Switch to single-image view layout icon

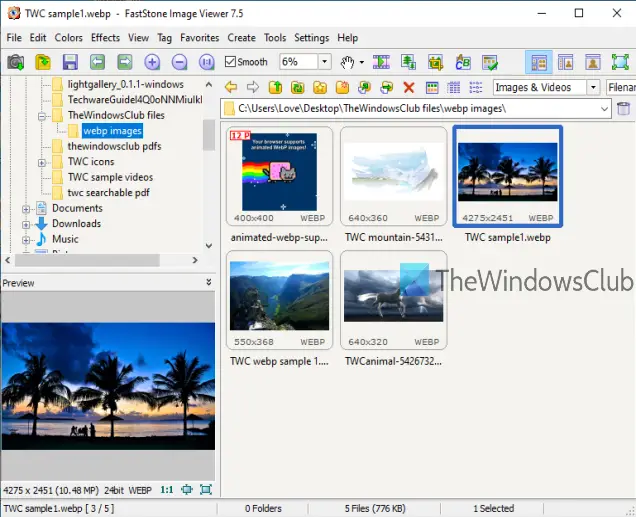593,62
